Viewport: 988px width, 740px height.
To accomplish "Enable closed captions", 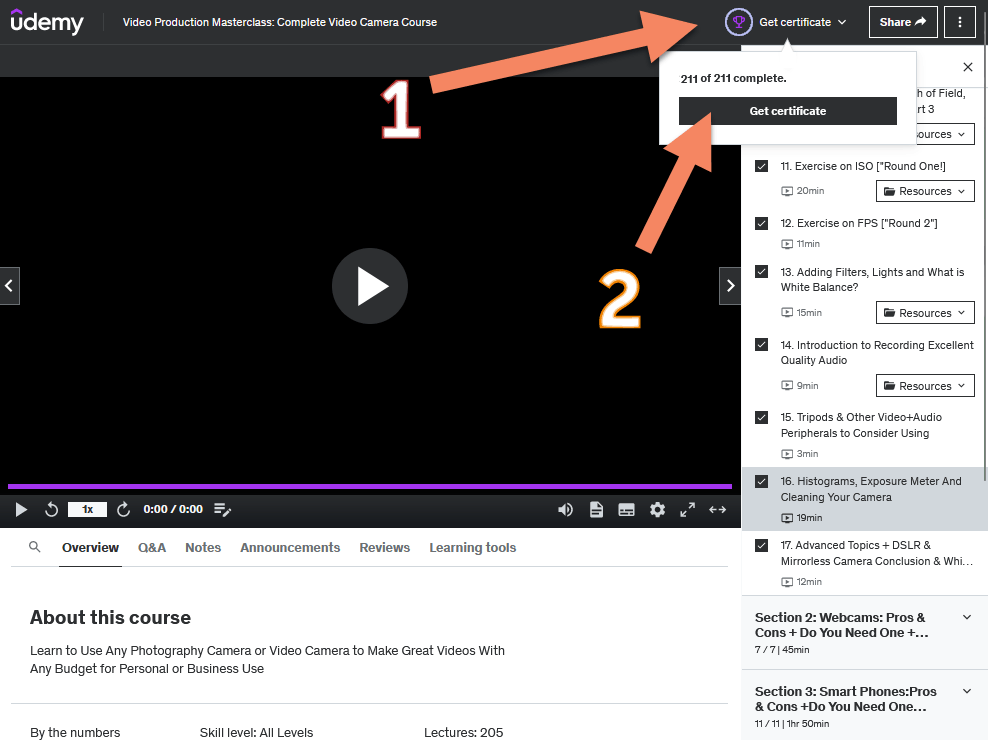I will click(x=626, y=509).
